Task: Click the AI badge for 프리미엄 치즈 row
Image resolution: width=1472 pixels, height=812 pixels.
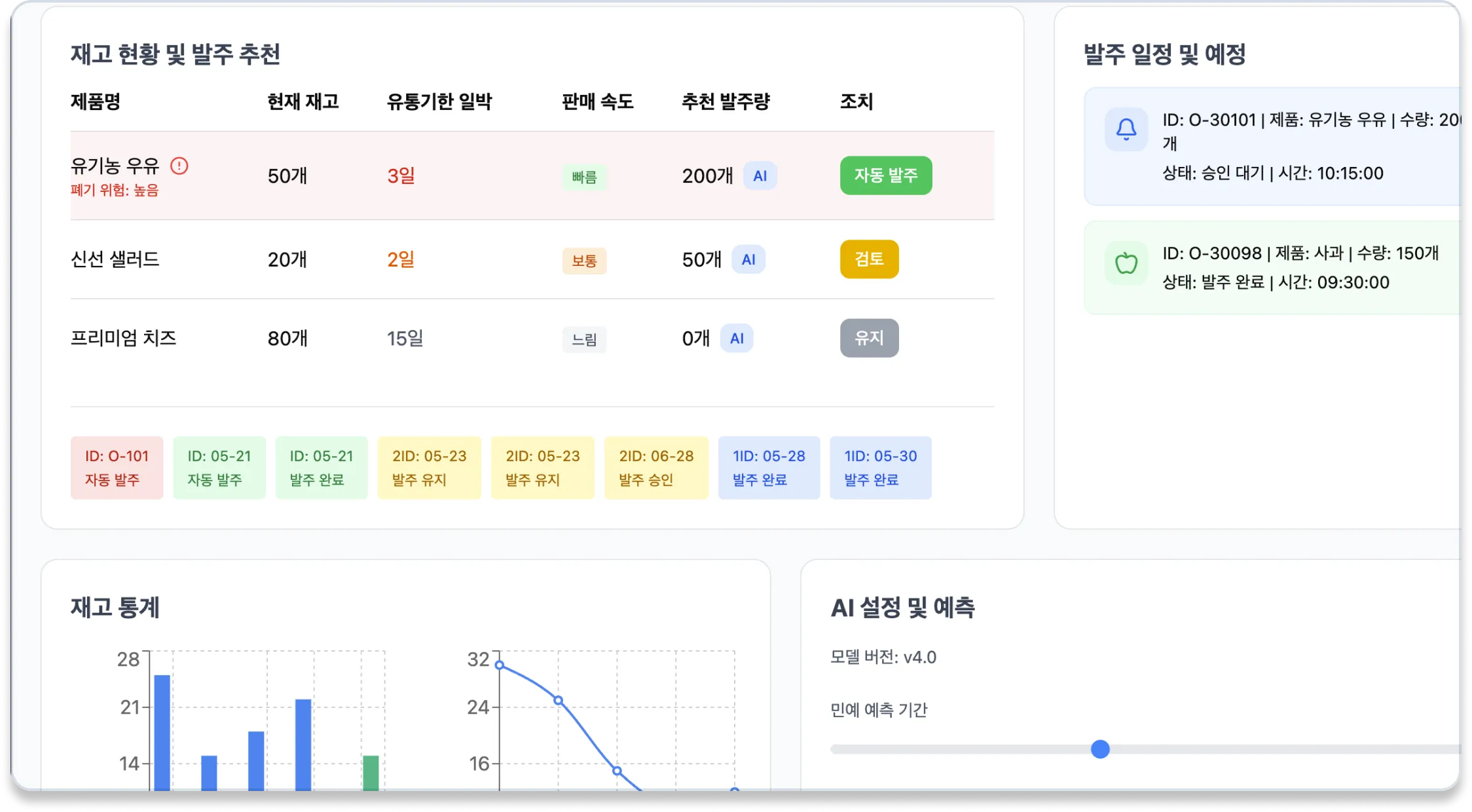Action: [737, 338]
